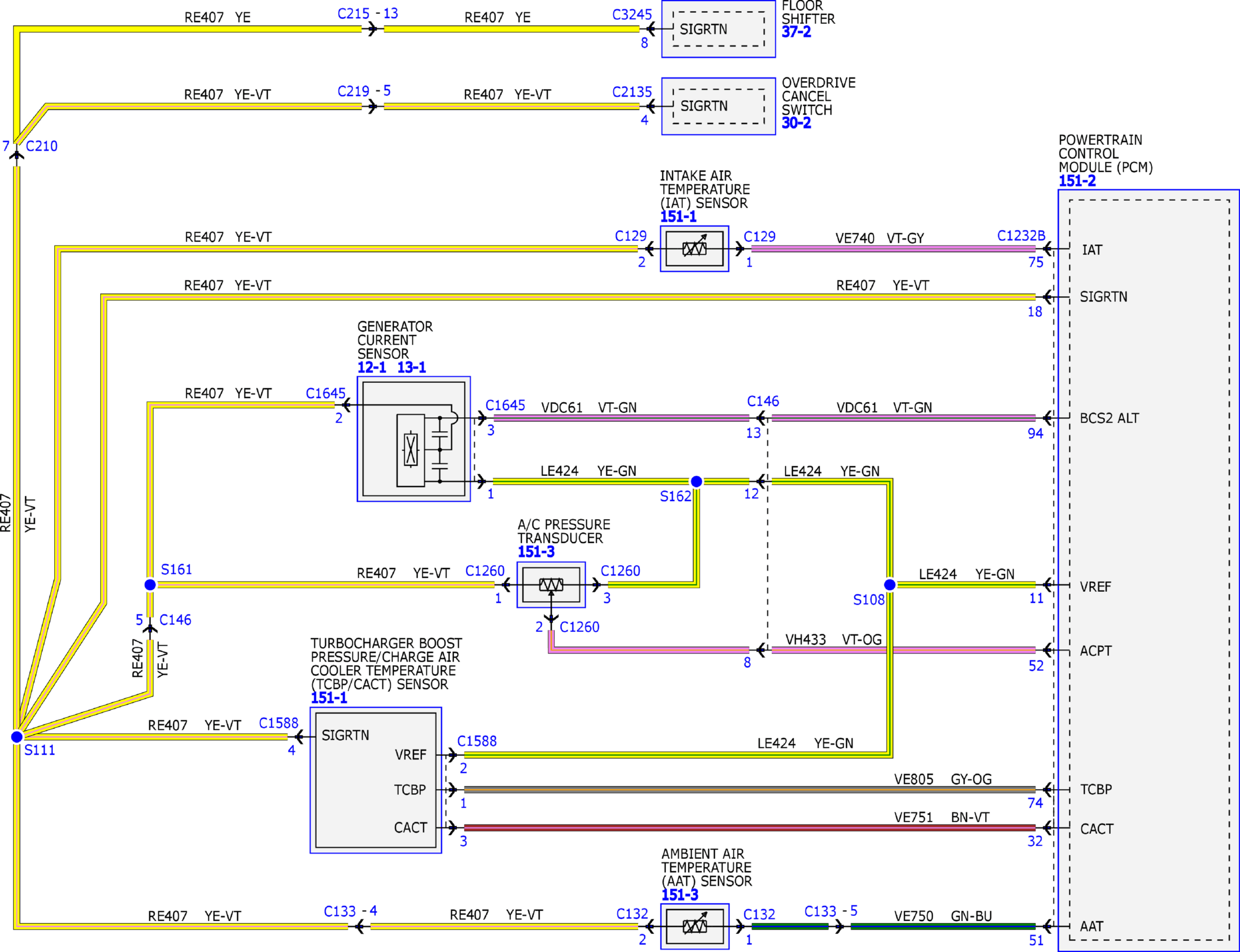Click the A/C pressure transducer symbol

click(551, 585)
